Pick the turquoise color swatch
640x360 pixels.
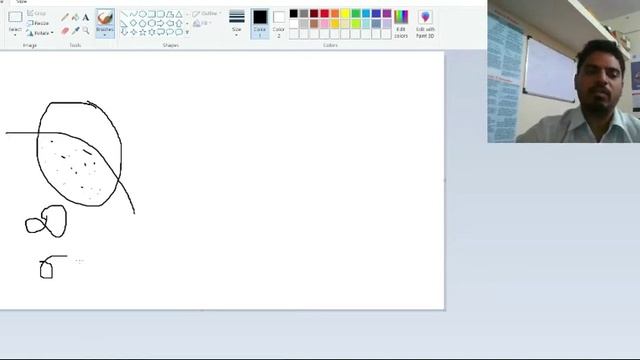coord(366,13)
